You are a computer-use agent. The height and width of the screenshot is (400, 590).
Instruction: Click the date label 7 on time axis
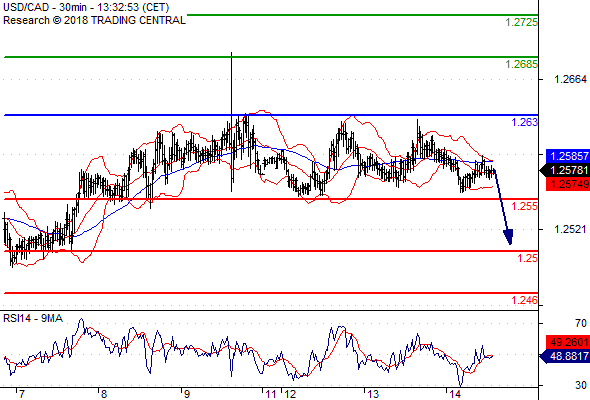pyautogui.click(x=22, y=394)
